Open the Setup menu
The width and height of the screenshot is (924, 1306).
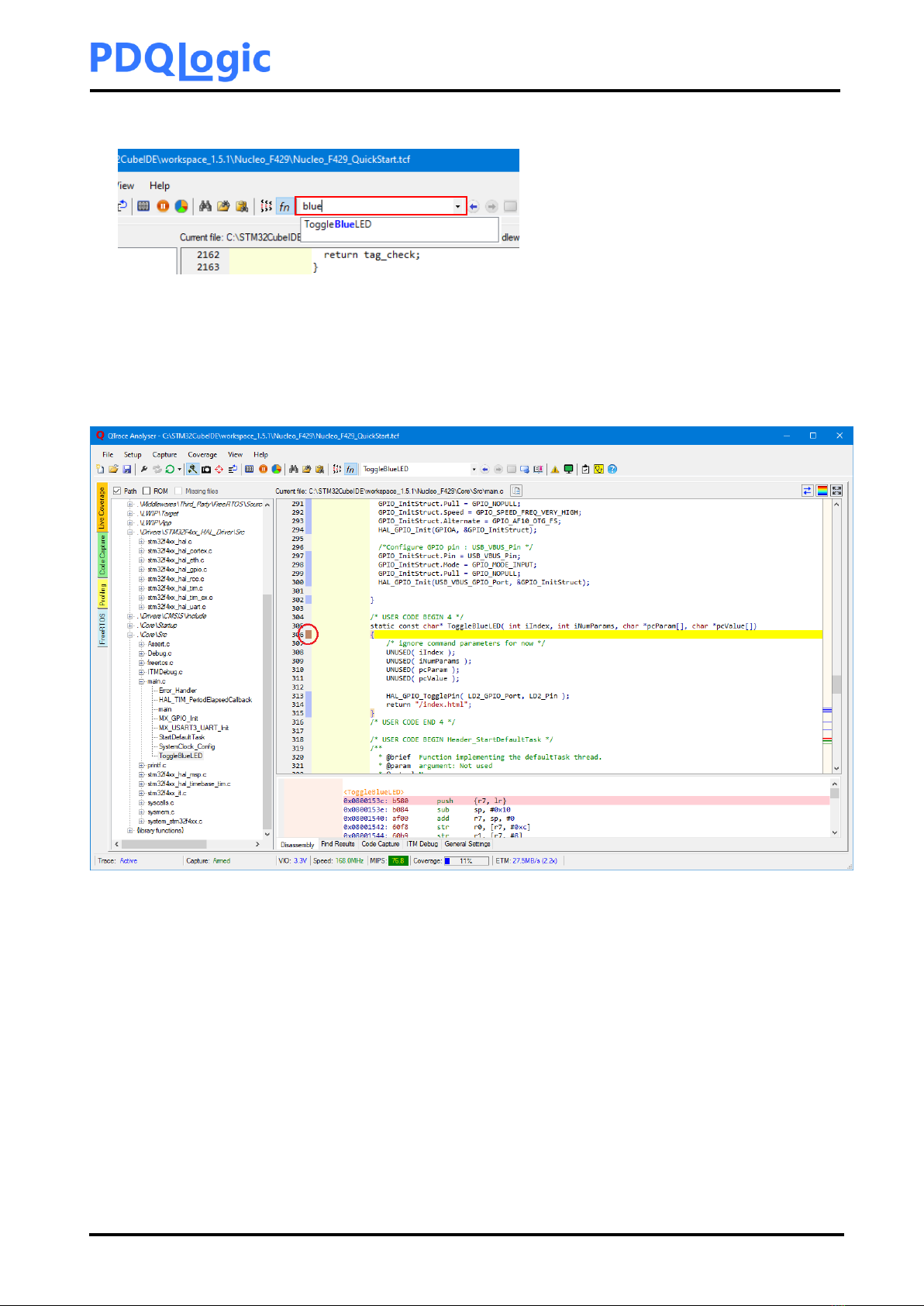pyautogui.click(x=133, y=455)
